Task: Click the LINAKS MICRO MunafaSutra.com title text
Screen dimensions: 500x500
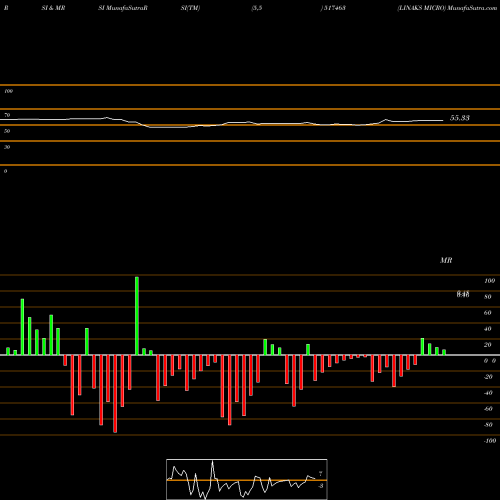Action: (447, 8)
